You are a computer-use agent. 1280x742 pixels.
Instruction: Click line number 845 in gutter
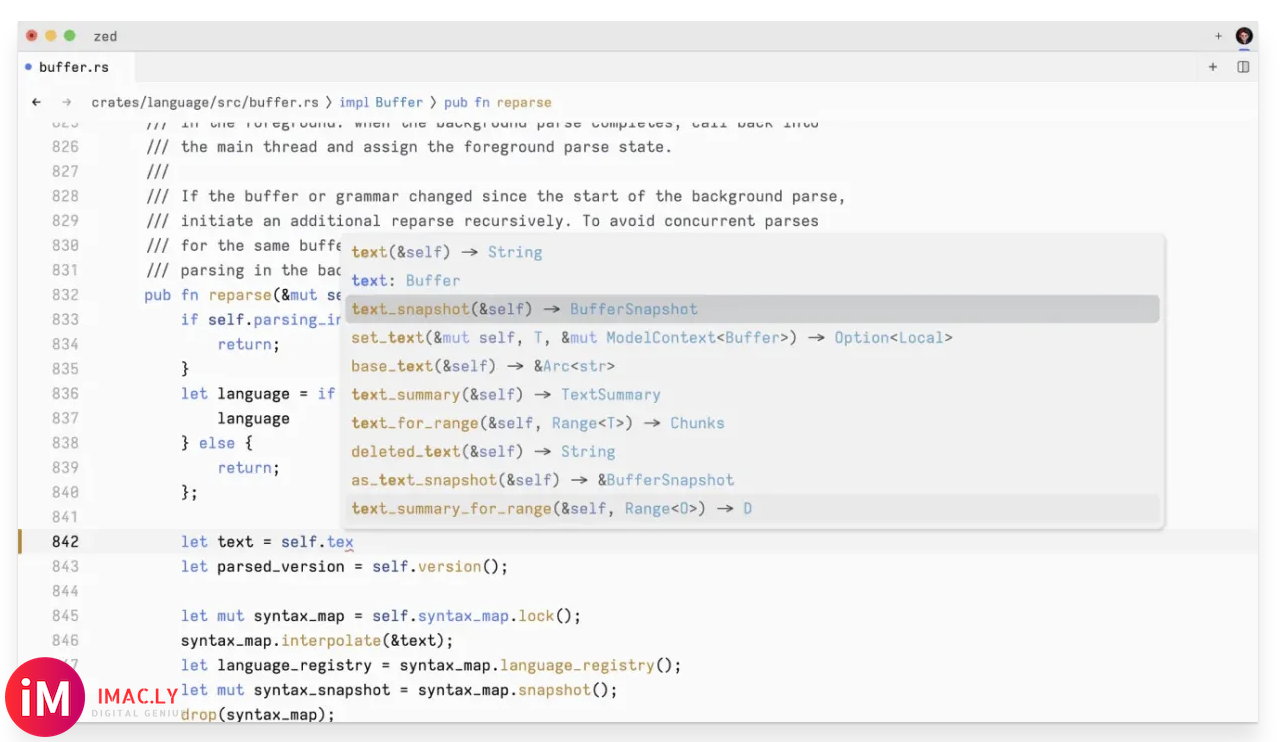pos(65,616)
